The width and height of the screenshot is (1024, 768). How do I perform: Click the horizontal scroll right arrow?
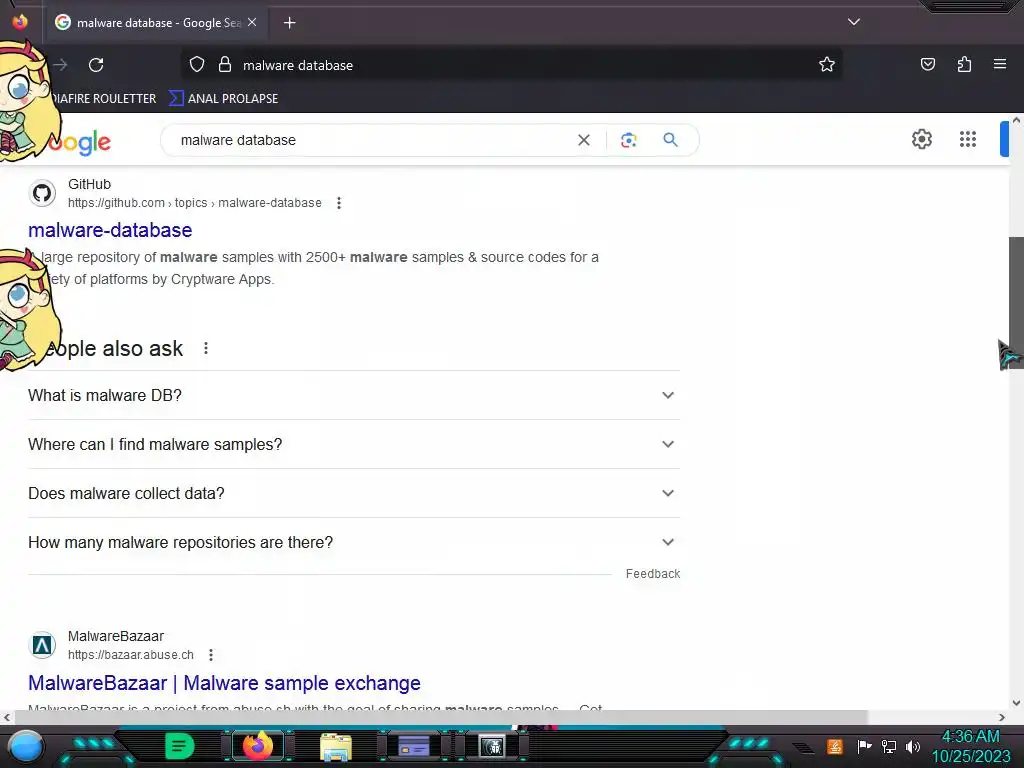tap(1002, 717)
